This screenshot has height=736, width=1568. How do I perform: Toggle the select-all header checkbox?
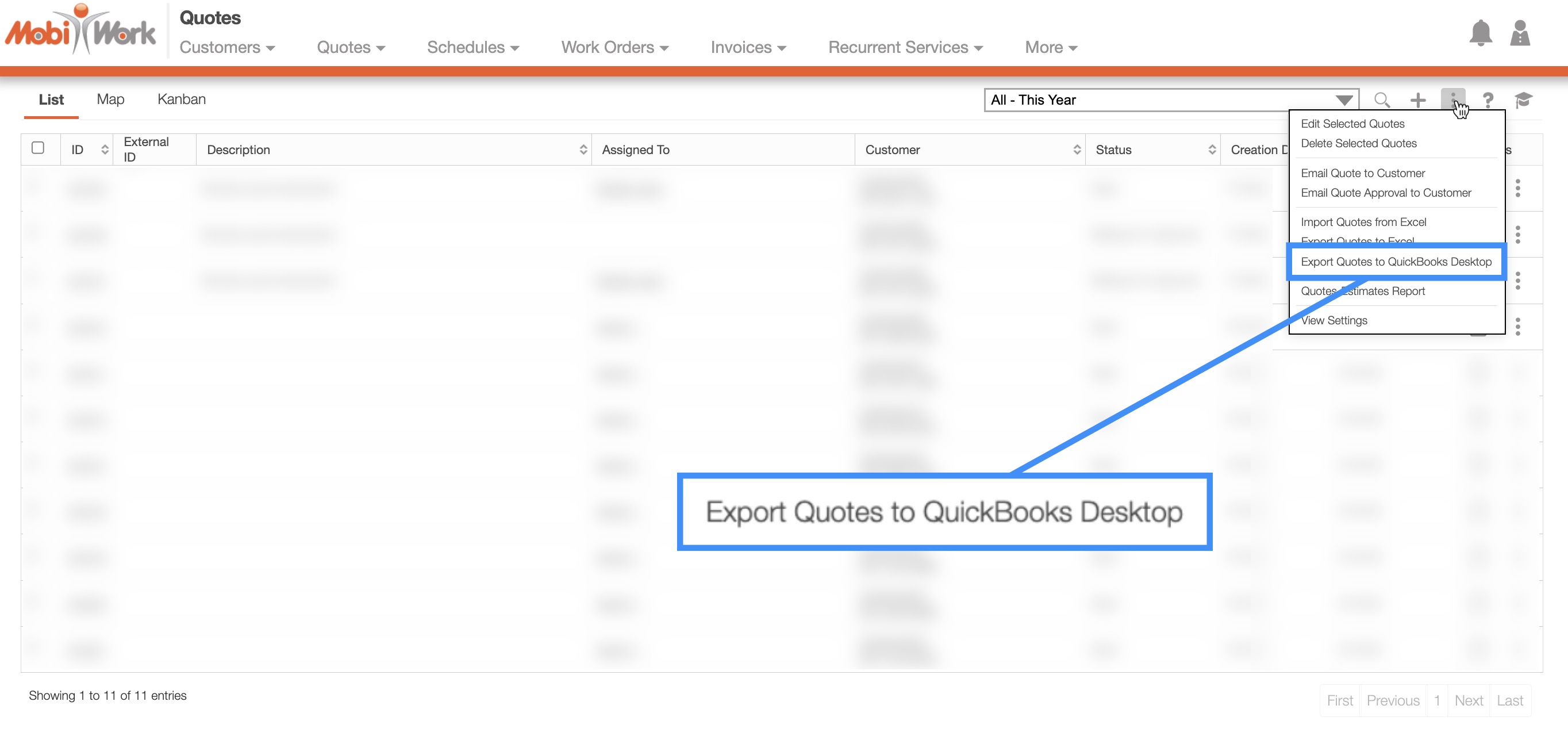point(38,148)
